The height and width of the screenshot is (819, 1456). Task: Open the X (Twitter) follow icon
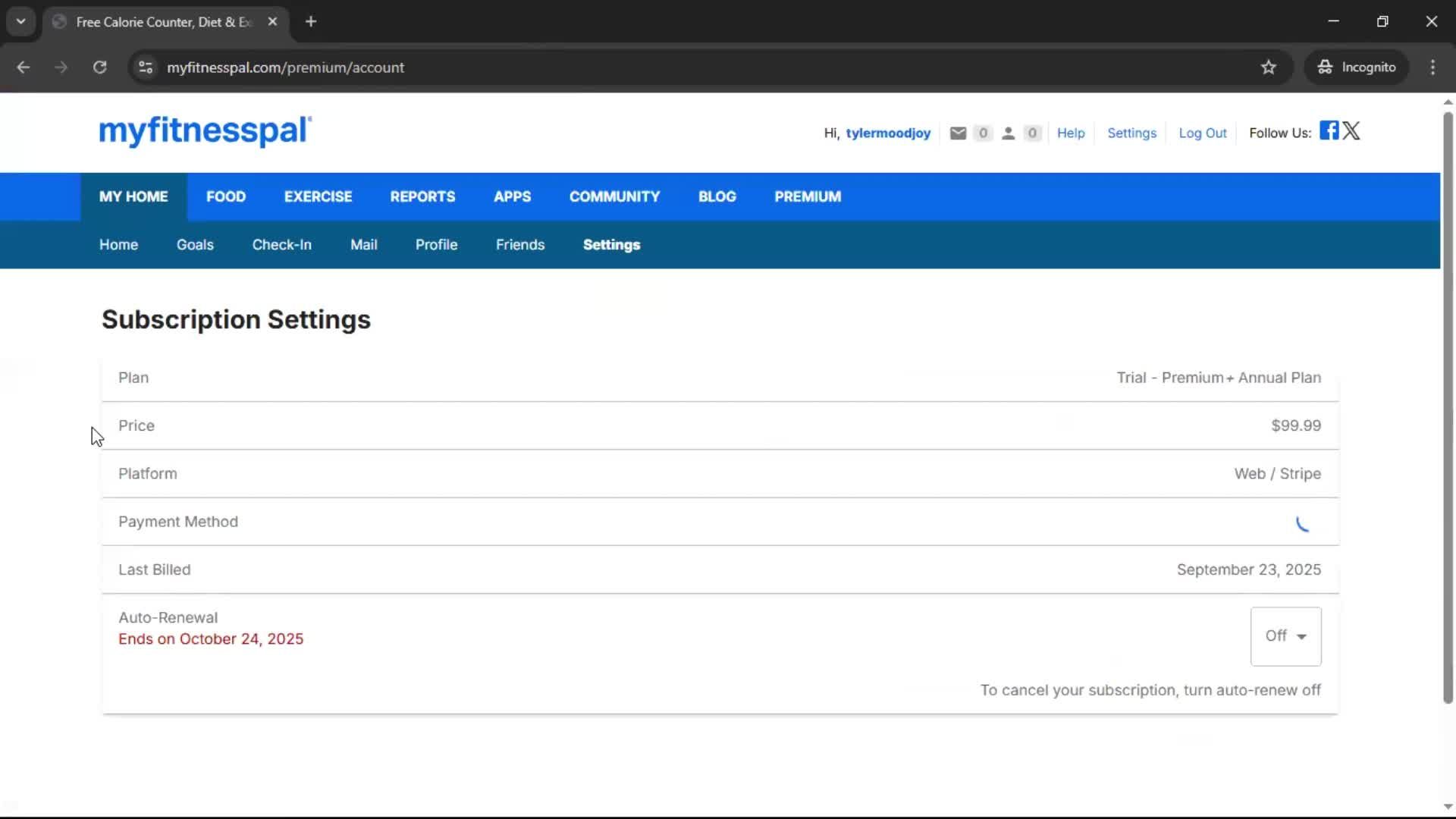coord(1351,130)
